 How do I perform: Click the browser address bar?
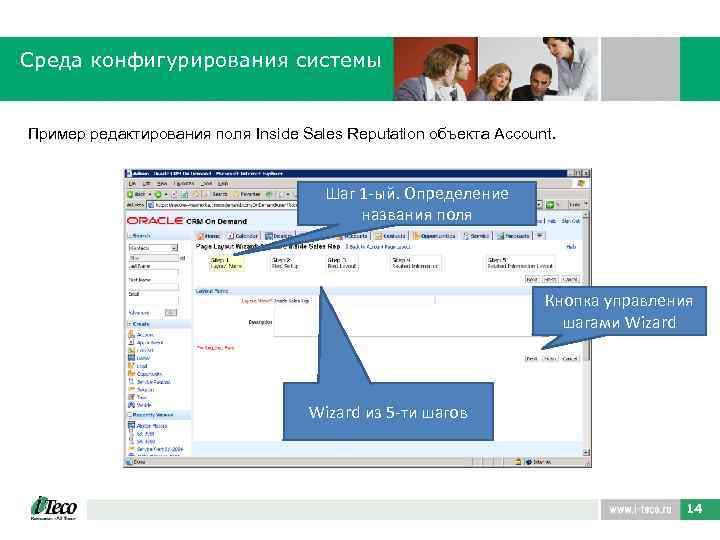[223, 205]
